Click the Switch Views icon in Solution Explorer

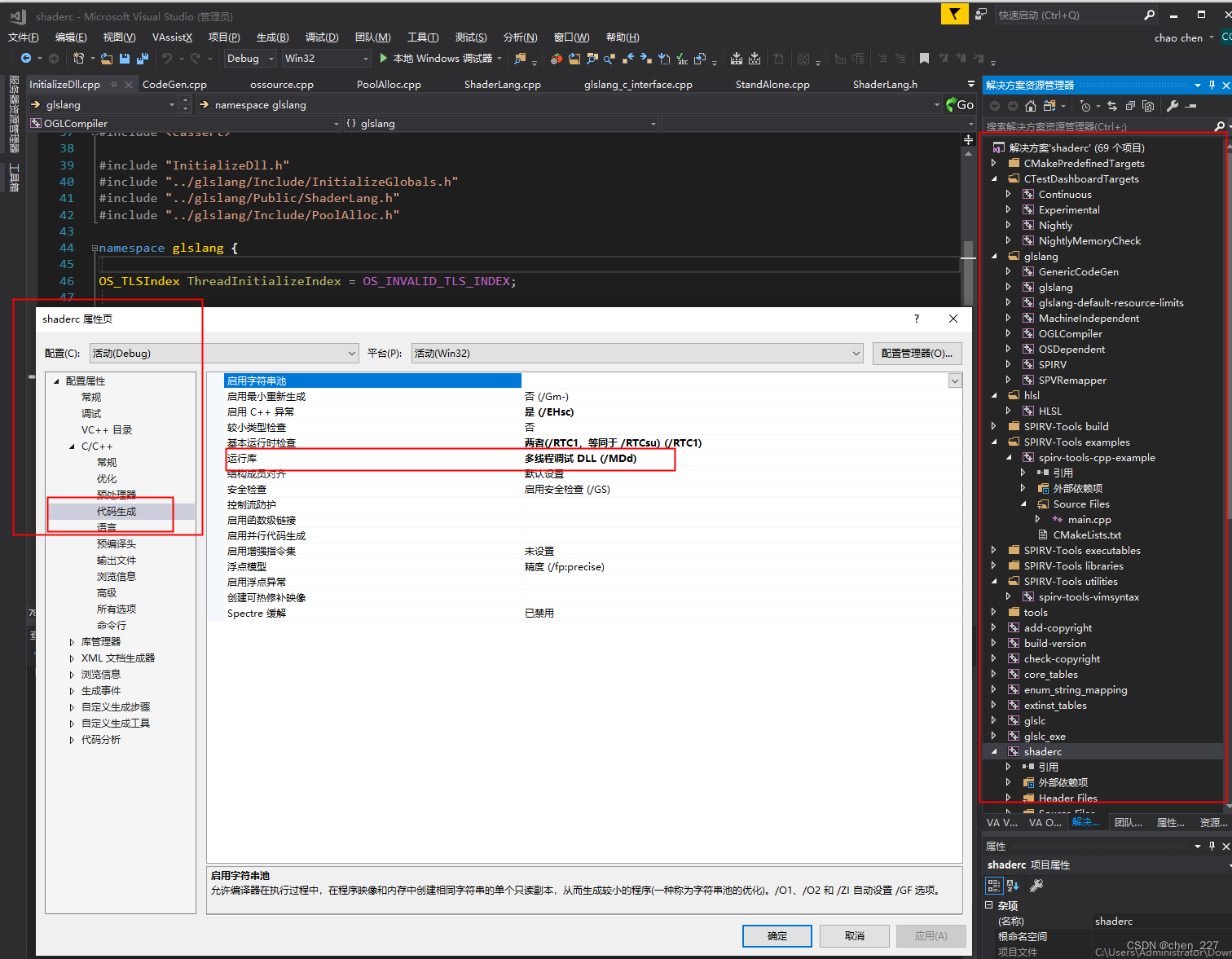1049,106
